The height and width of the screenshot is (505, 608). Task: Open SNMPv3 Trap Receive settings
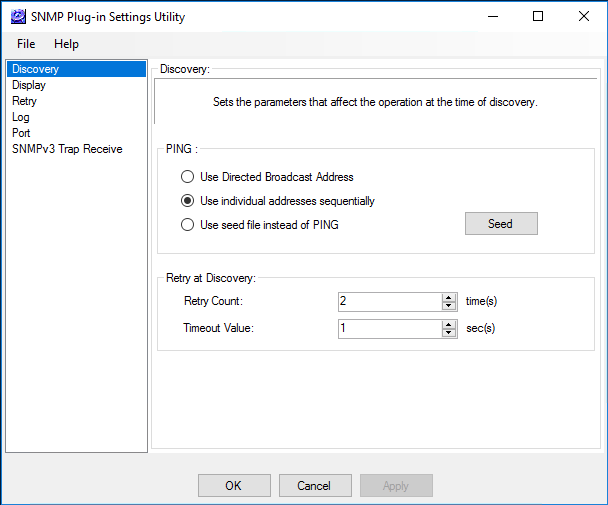67,149
